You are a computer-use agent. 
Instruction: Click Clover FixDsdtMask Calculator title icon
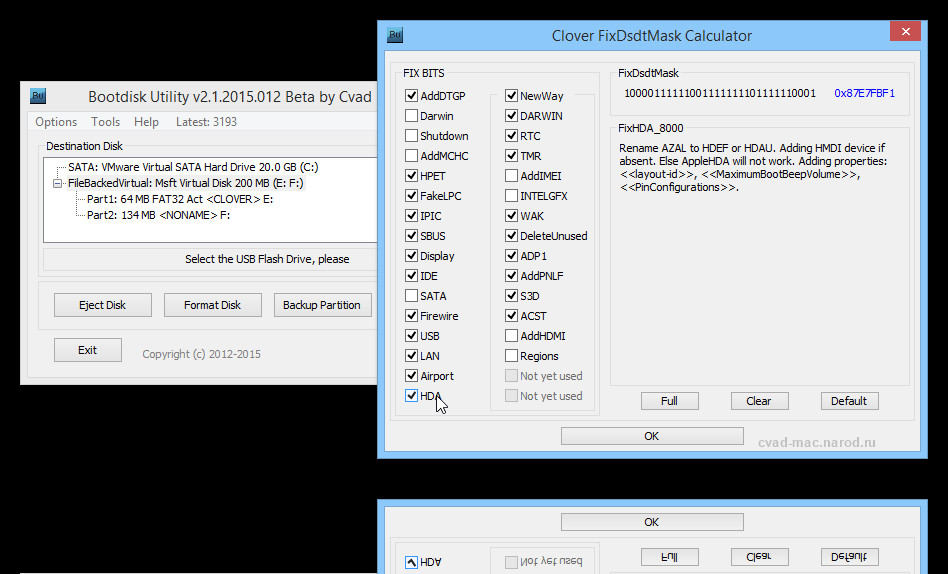click(x=395, y=35)
